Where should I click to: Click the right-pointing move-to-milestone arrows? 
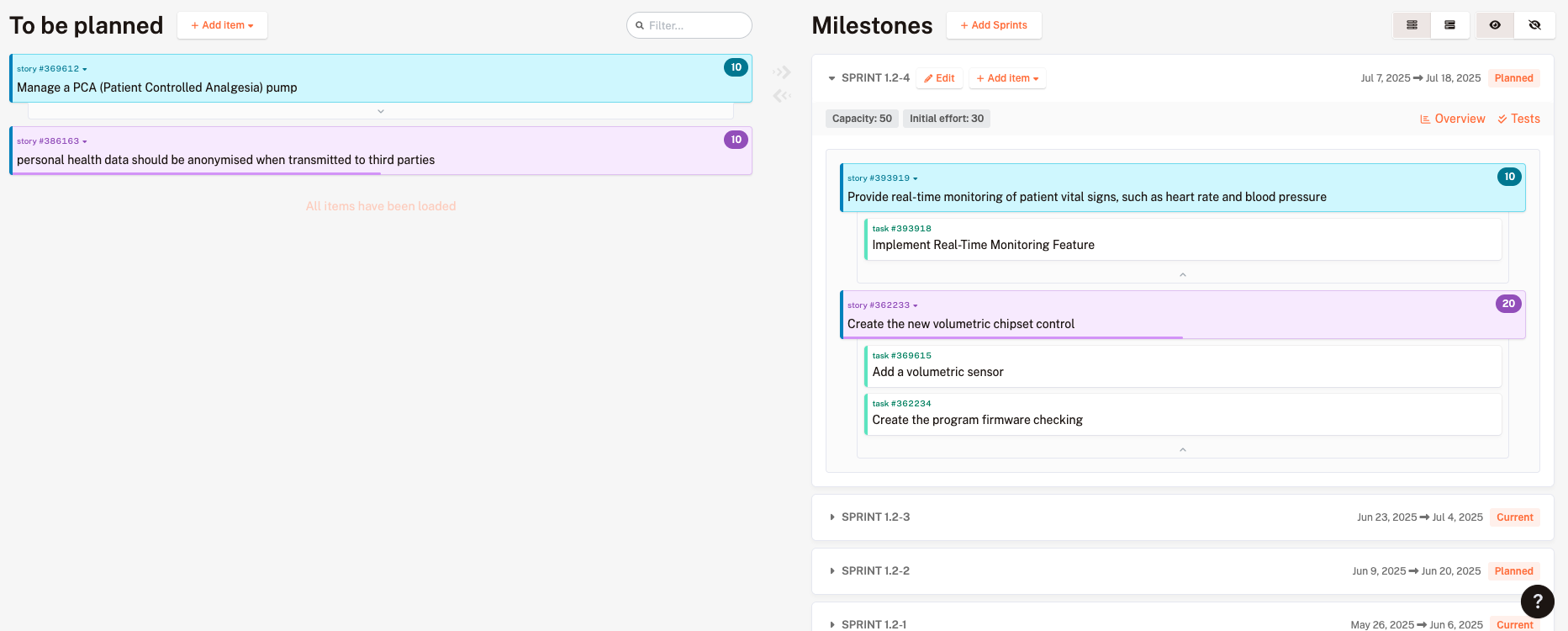coord(782,72)
